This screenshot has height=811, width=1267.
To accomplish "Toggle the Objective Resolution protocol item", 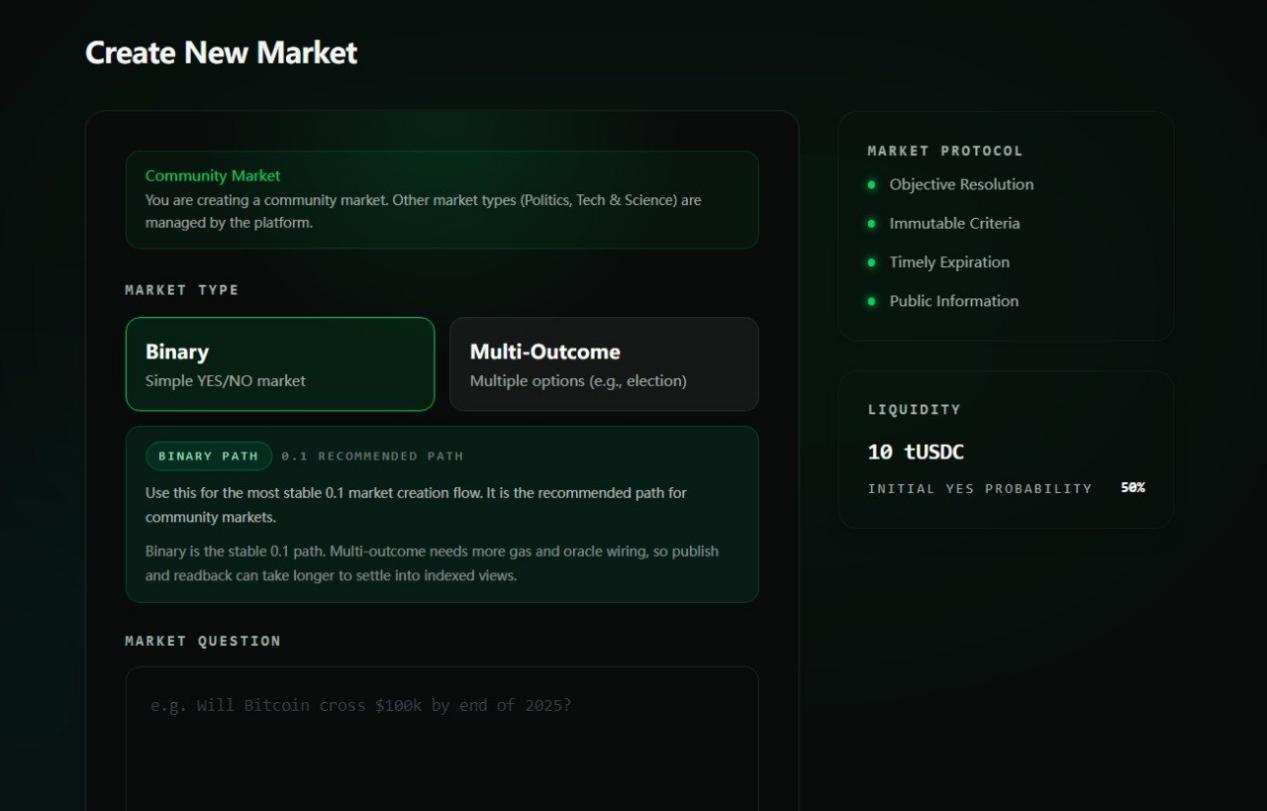I will 960,185.
